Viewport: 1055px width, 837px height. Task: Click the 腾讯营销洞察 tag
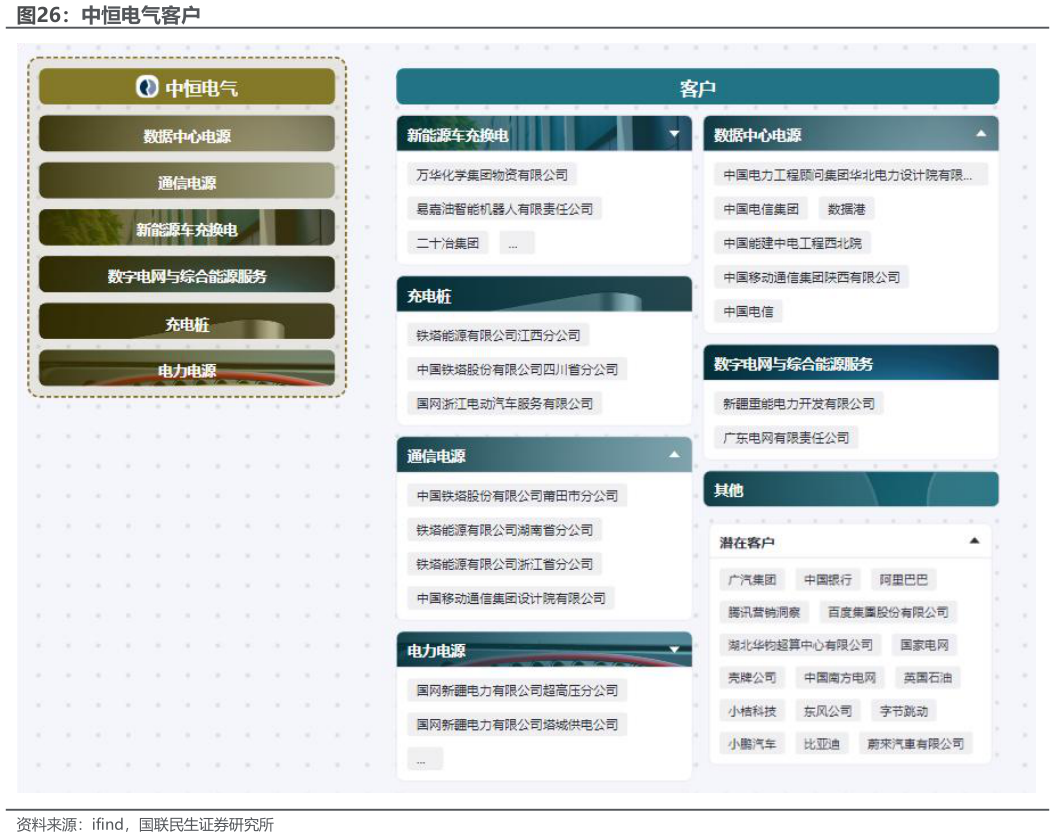tap(764, 613)
